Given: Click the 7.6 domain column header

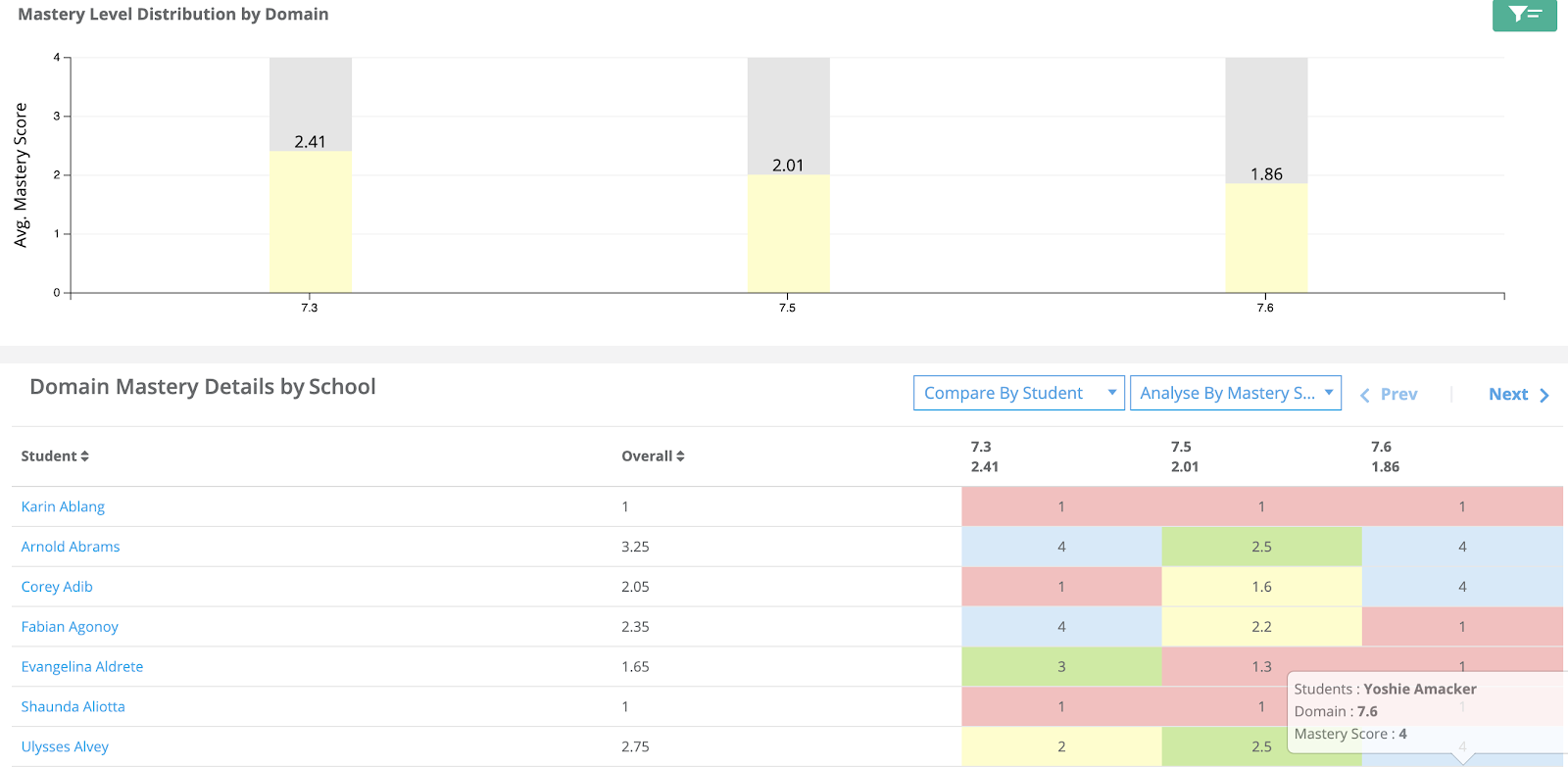Looking at the screenshot, I should [x=1384, y=456].
